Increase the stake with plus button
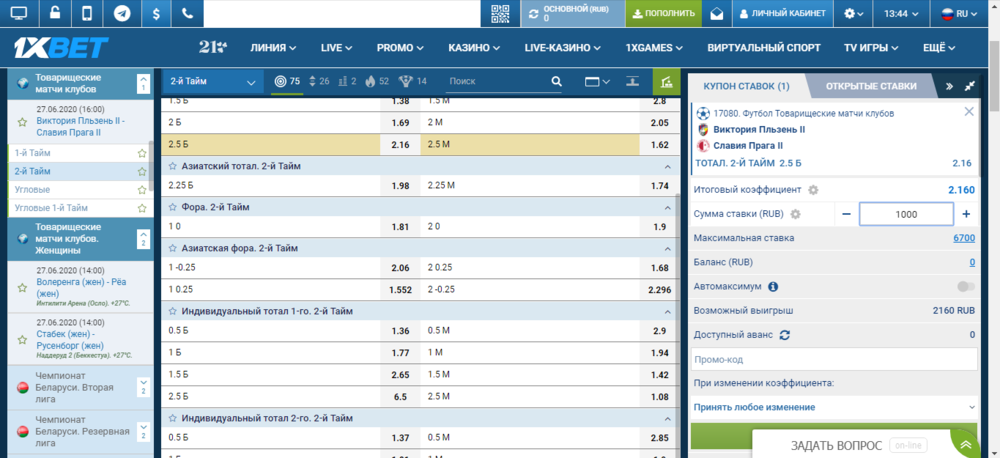The width and height of the screenshot is (1000, 458). (x=966, y=214)
